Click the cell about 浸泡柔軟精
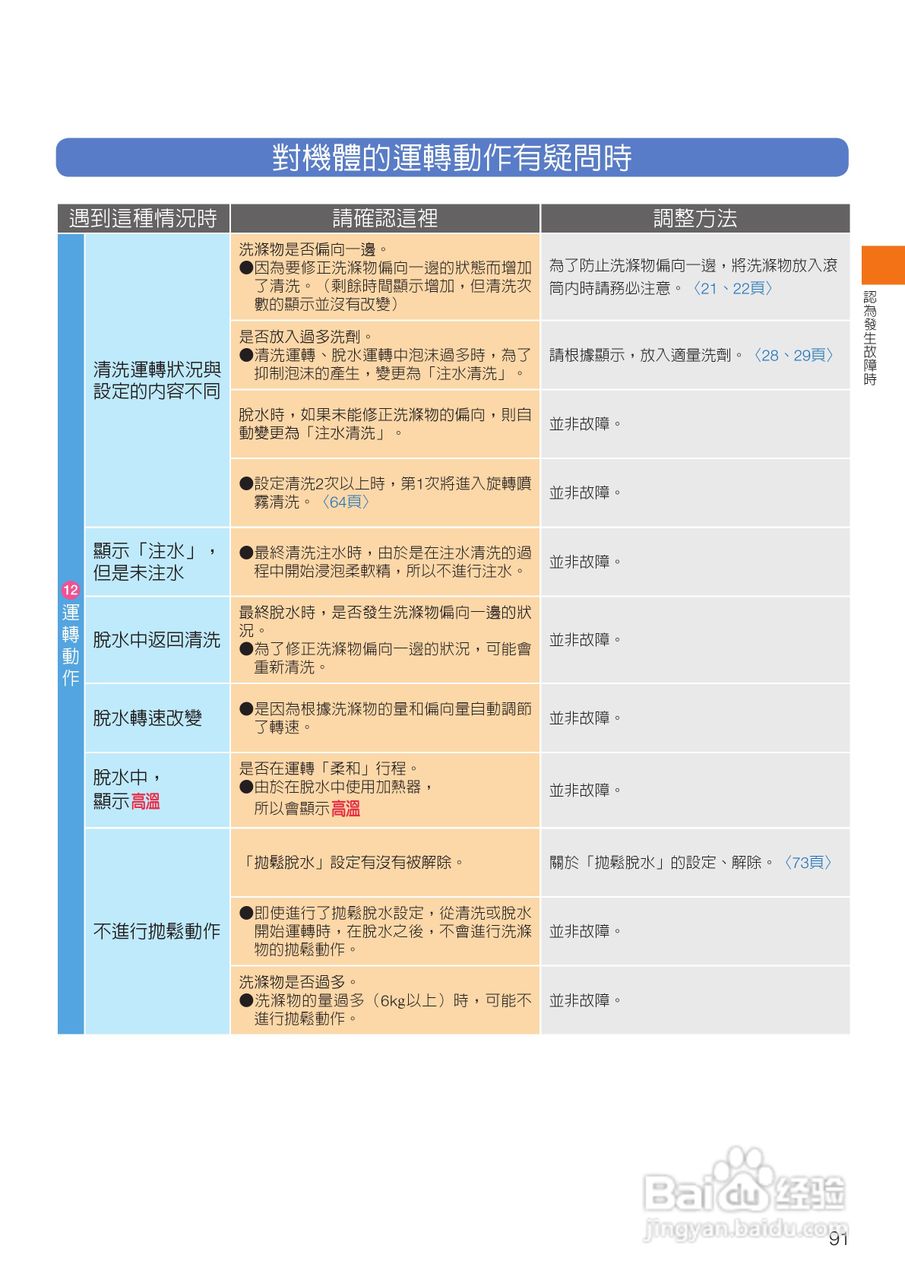Screen dimensions: 905x1280 click(x=385, y=562)
